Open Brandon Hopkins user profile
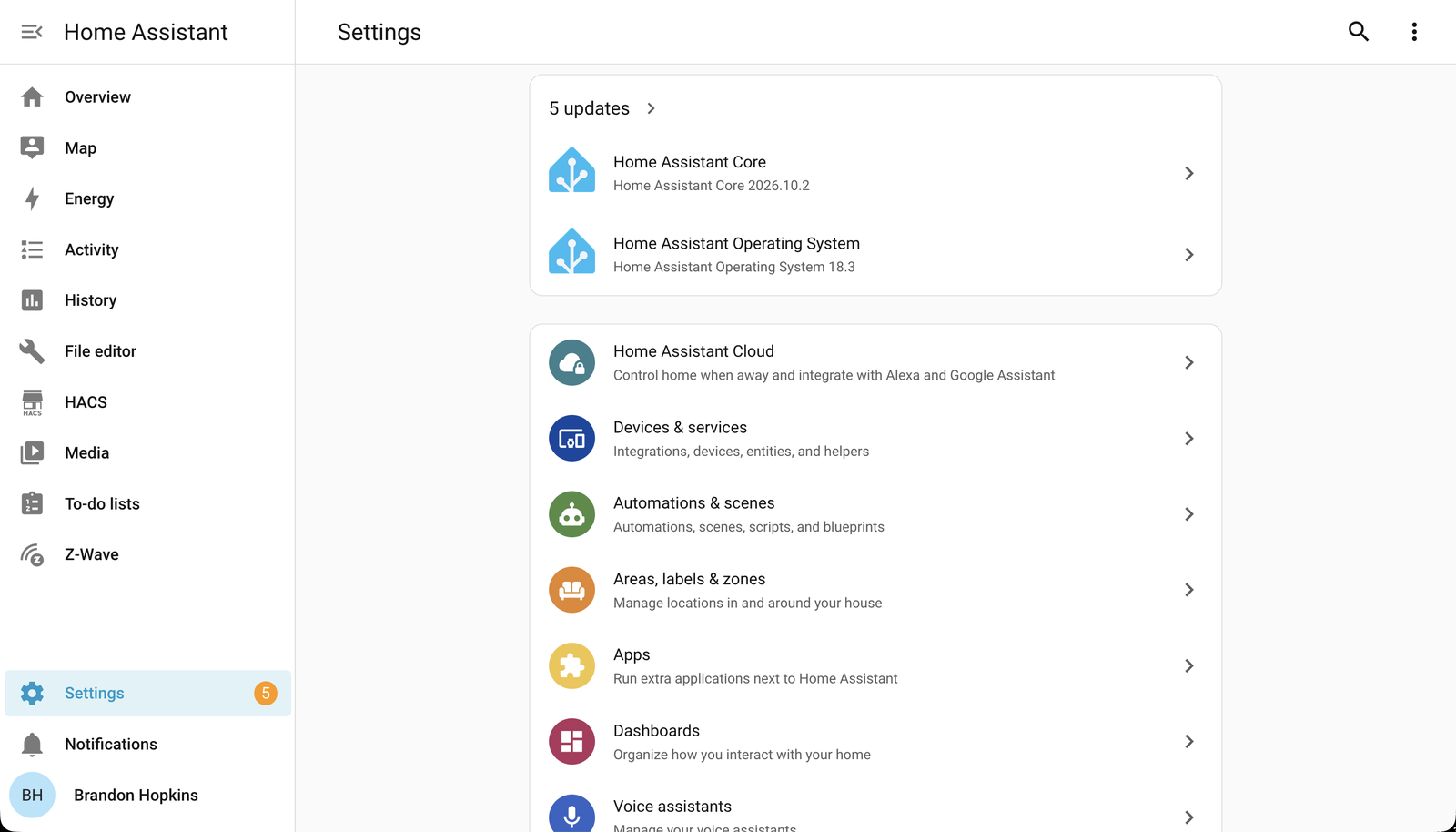This screenshot has height=832, width=1456. (x=148, y=795)
